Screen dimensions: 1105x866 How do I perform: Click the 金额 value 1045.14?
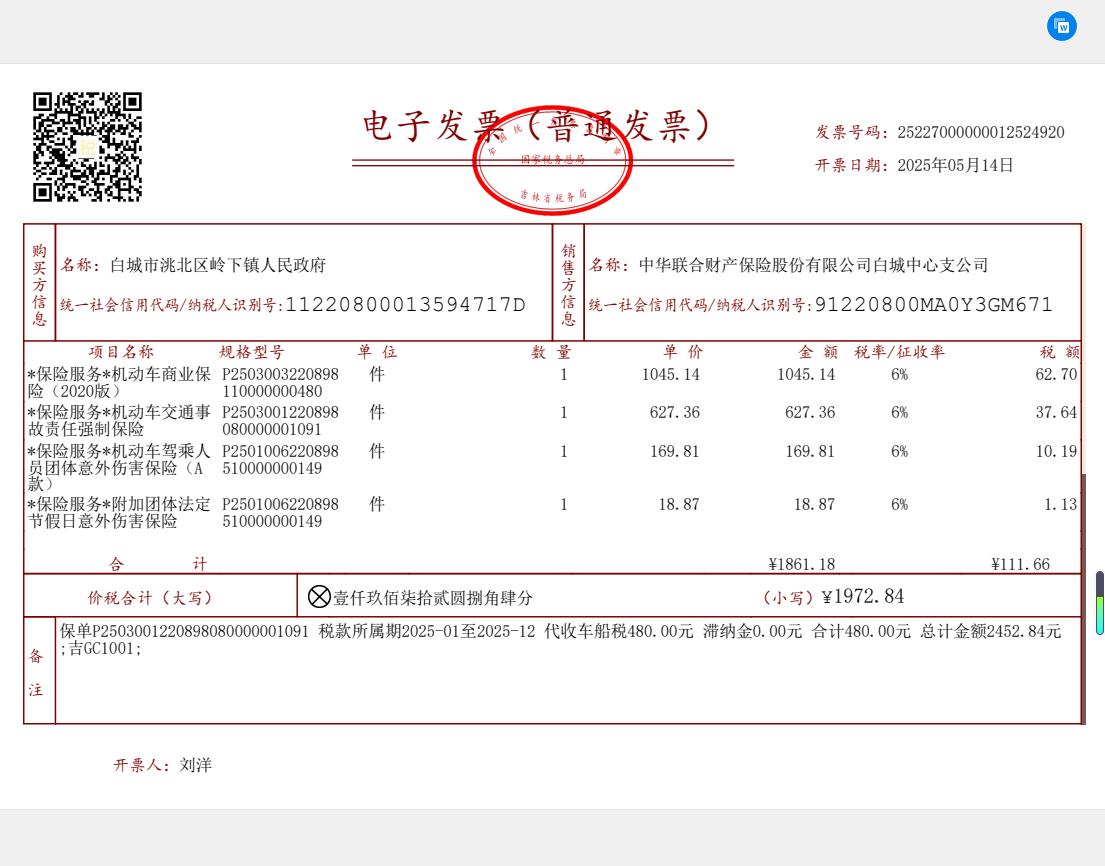click(805, 374)
